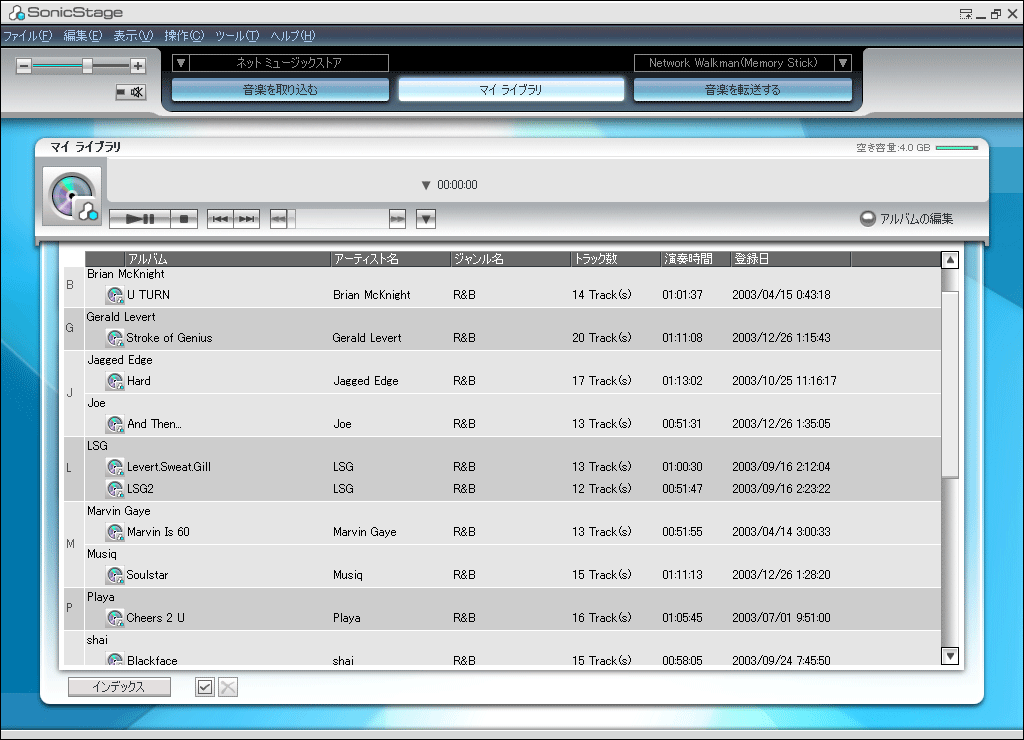Click the '01:13:02' duration for Hard
1024x740 pixels.
click(682, 381)
